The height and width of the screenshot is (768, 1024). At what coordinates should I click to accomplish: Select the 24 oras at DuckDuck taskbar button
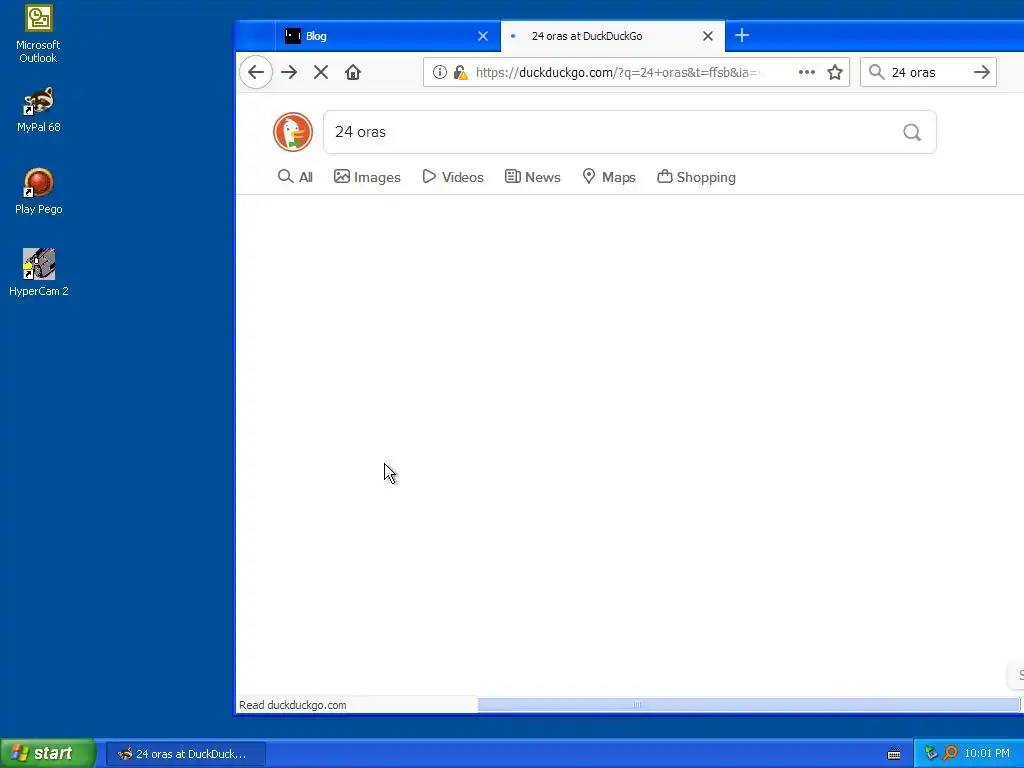click(185, 754)
